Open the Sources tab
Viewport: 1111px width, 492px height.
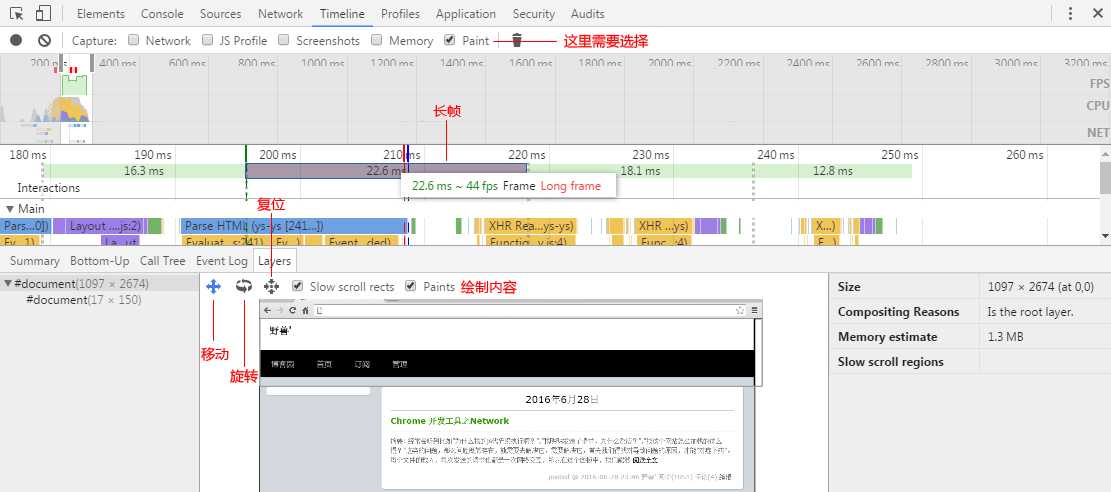[220, 13]
